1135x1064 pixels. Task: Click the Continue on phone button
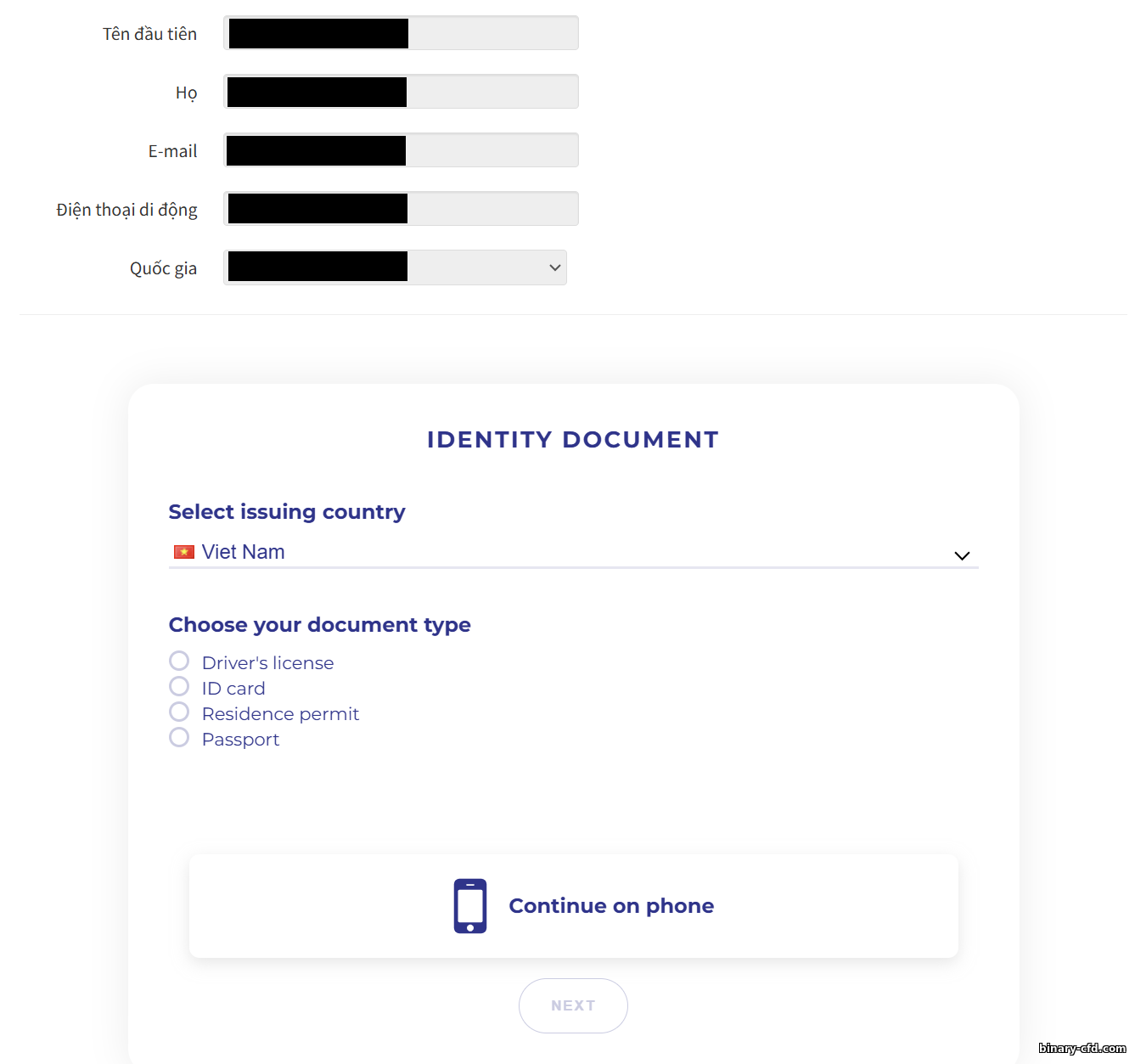point(574,906)
